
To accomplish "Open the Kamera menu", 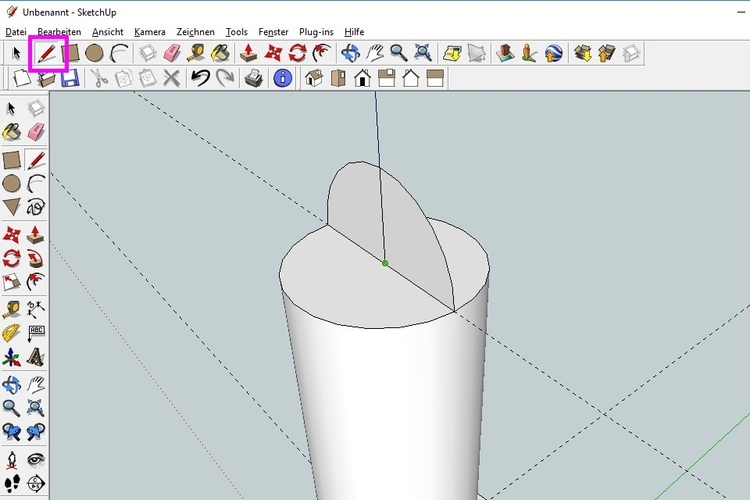I will coord(150,32).
